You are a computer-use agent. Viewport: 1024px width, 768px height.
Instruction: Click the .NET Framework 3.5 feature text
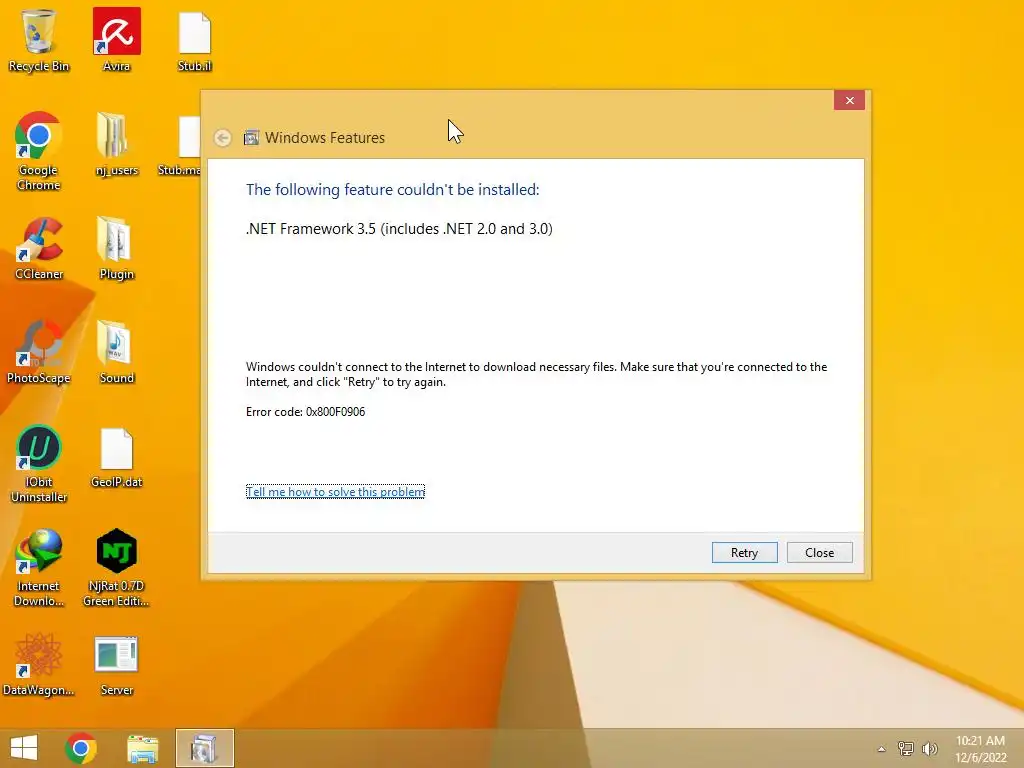[399, 229]
